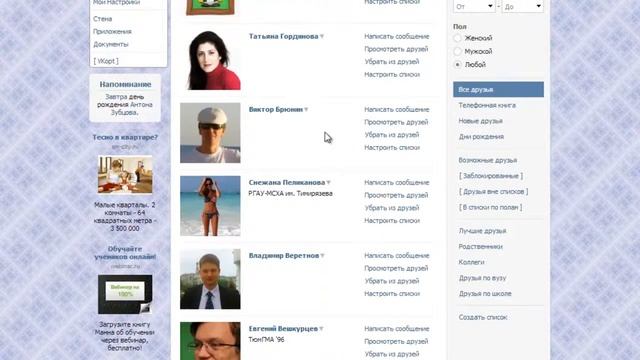Open the webinar ad image

point(125,294)
